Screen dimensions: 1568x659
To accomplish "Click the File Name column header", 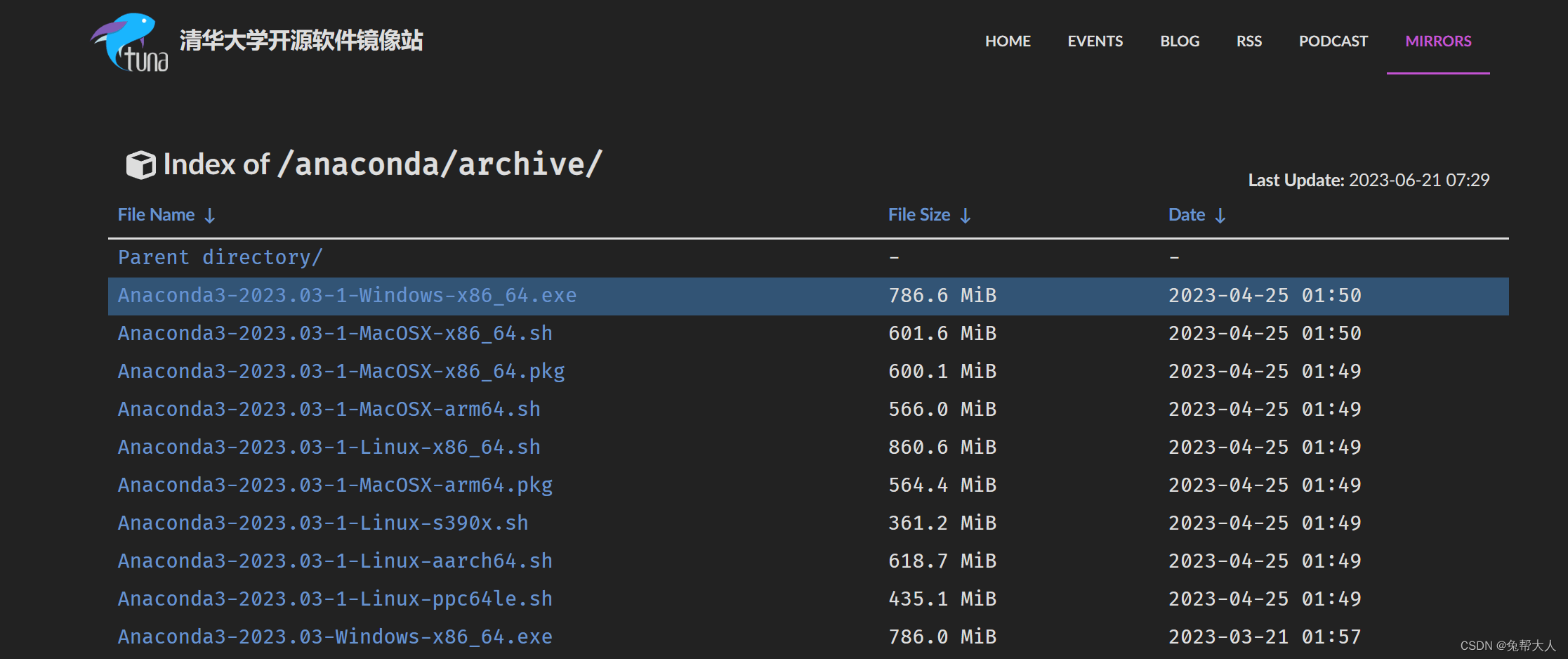I will (x=156, y=215).
